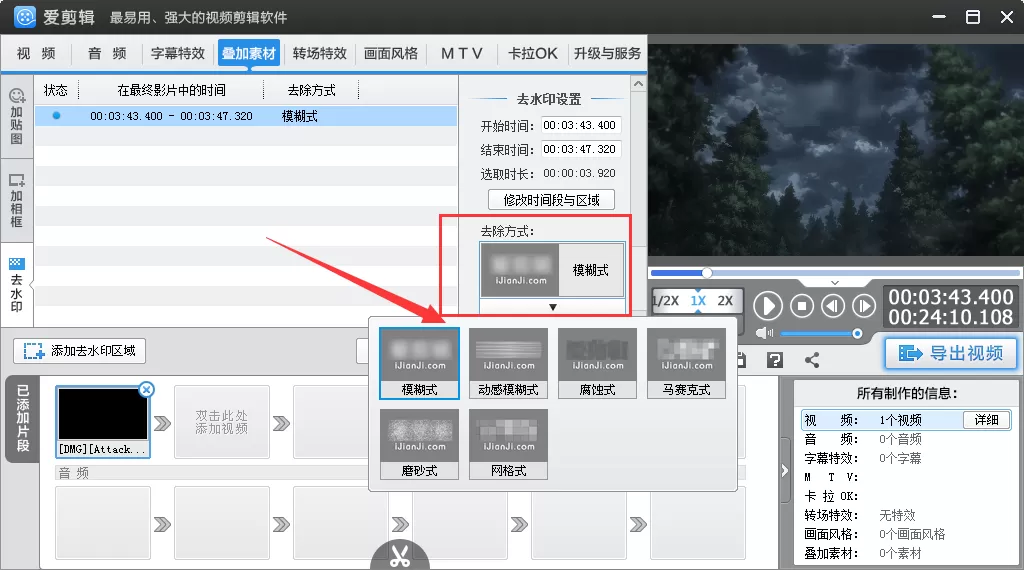Adjust the volume slider handle

[x=857, y=334]
